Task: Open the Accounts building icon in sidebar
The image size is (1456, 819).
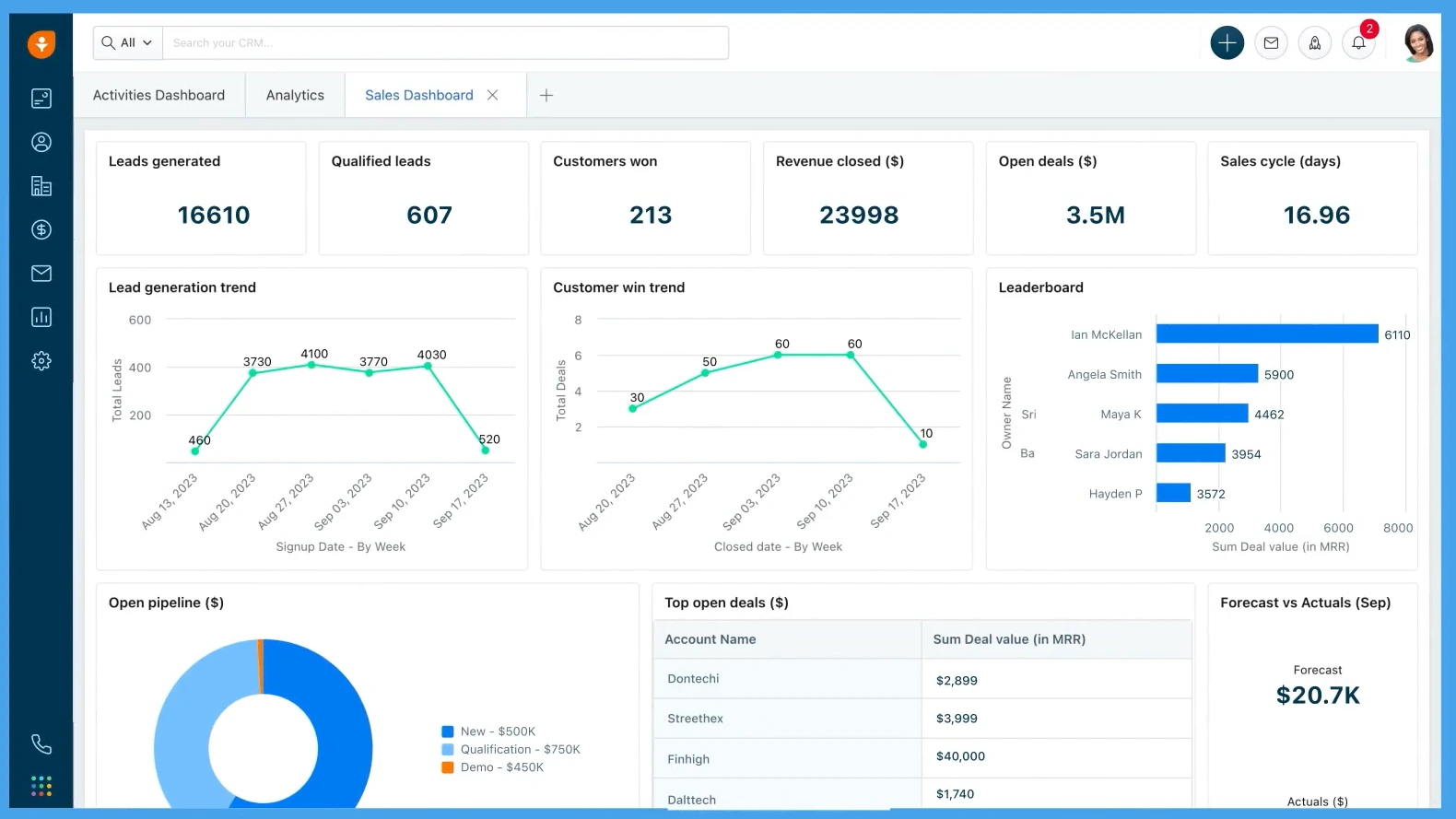Action: click(x=41, y=186)
